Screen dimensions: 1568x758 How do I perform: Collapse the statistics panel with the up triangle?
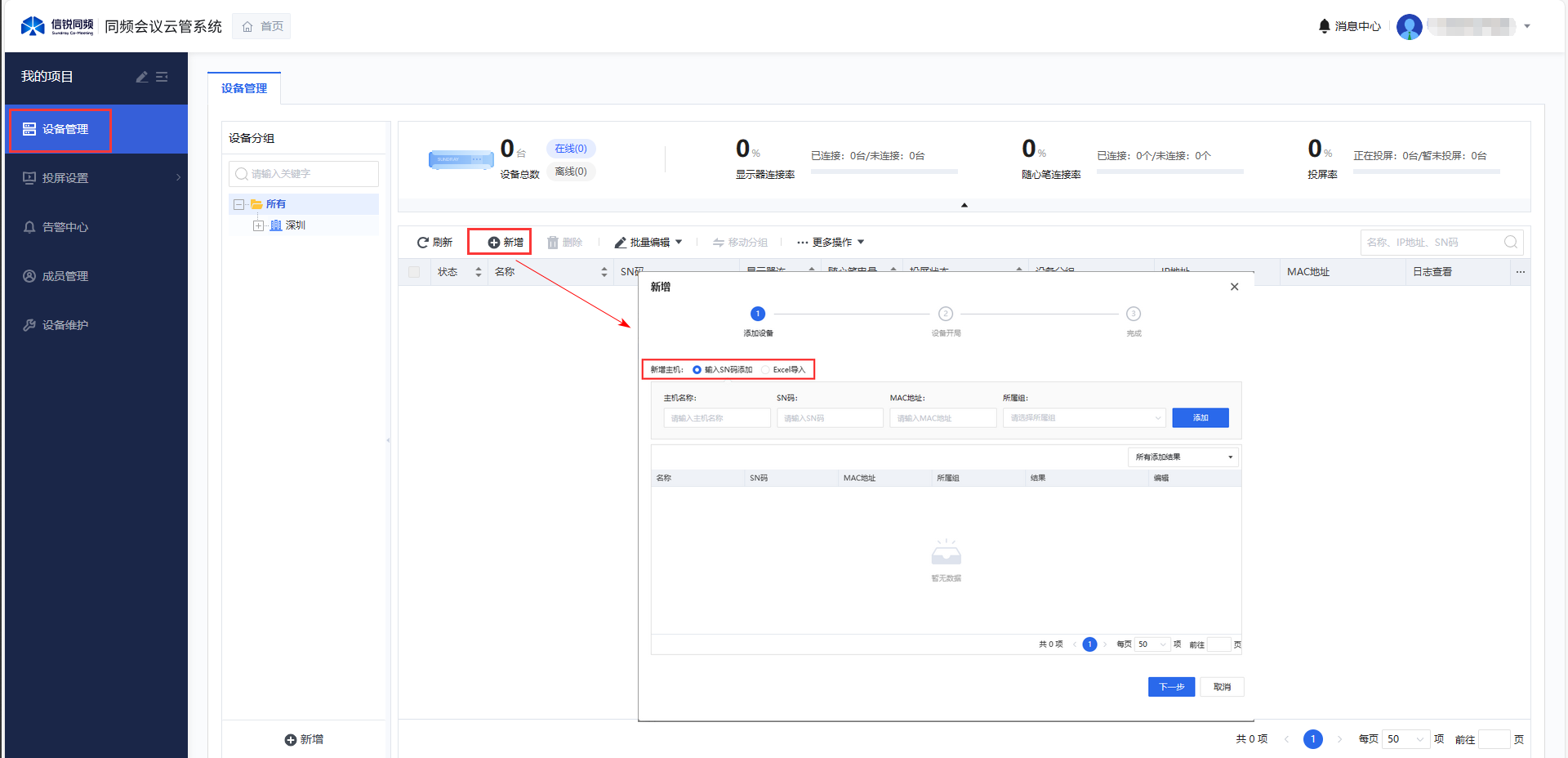pos(964,205)
